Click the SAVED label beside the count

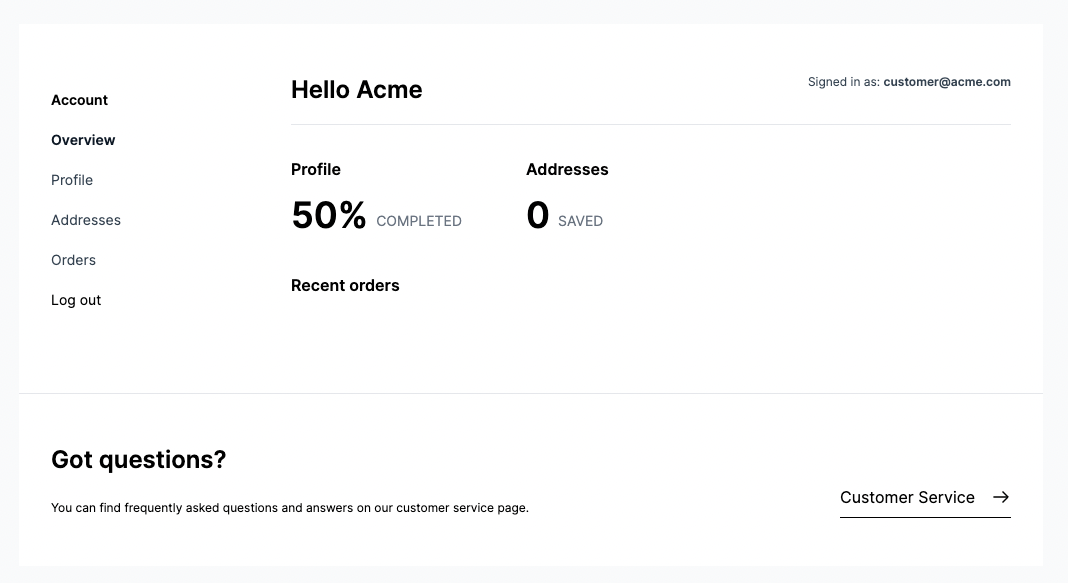click(x=580, y=221)
